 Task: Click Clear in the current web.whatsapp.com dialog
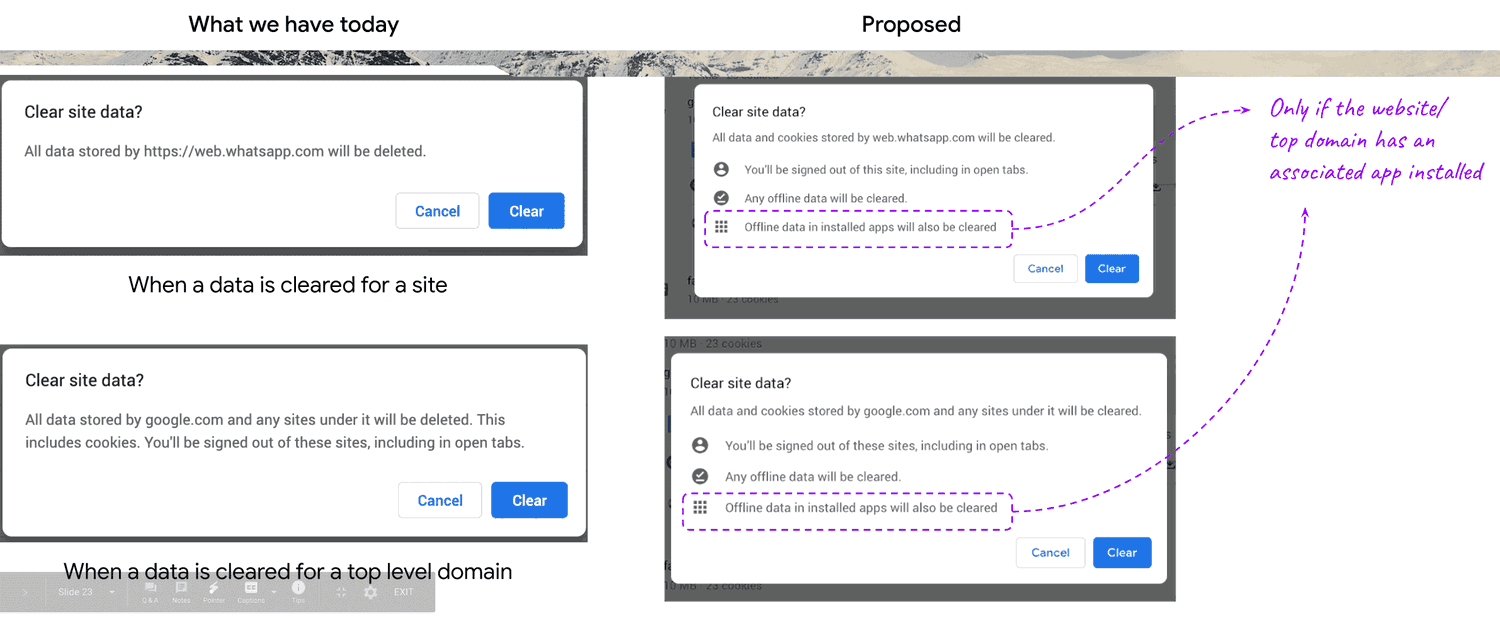click(526, 211)
